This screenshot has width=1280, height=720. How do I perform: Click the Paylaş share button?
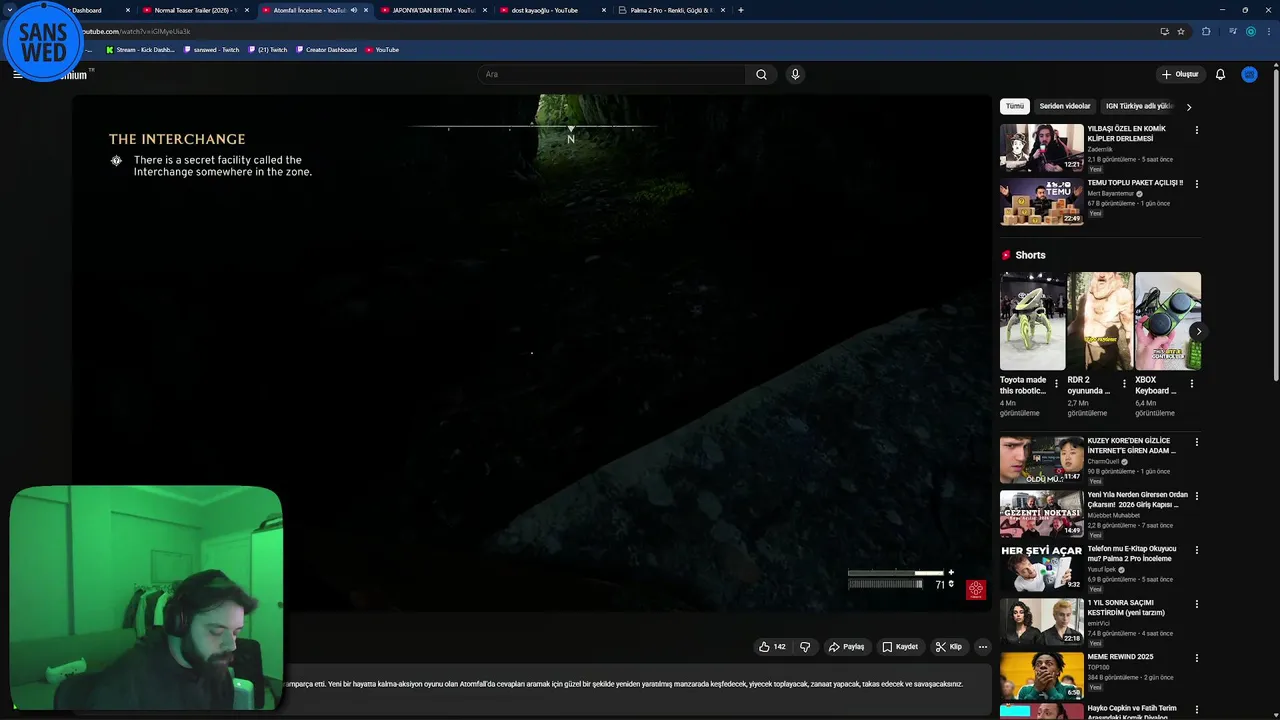[x=846, y=647]
